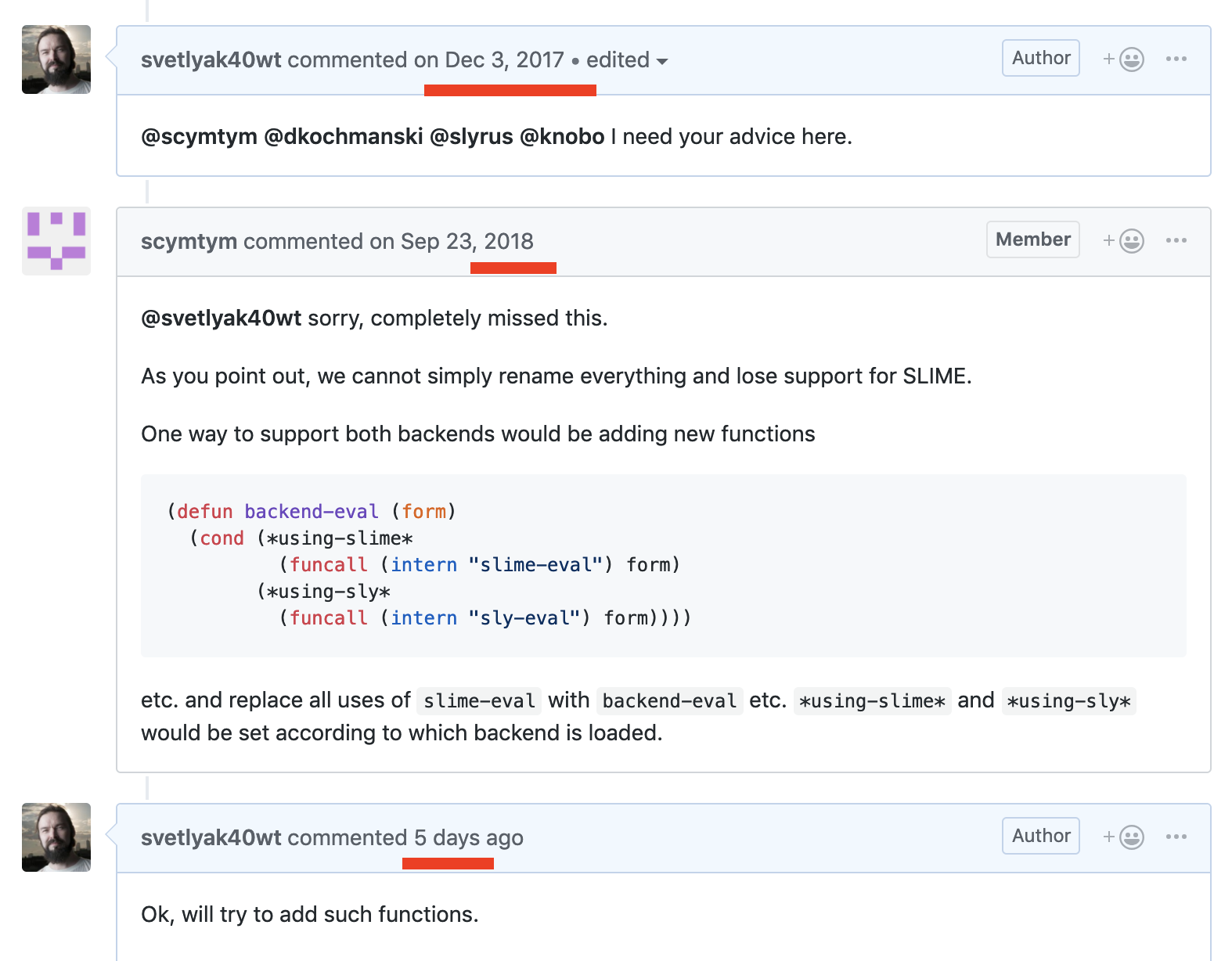This screenshot has width=1232, height=961.
Task: Open svetlyak40wt profile link in first comment header
Action: [x=211, y=60]
